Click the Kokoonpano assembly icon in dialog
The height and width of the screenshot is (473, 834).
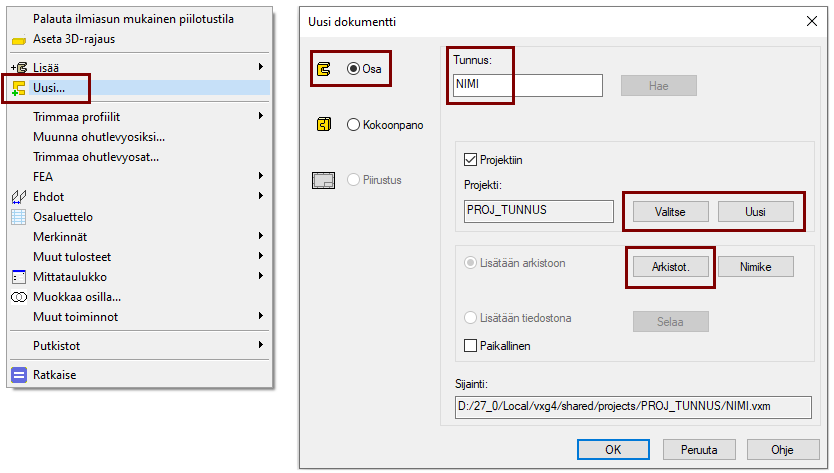[x=324, y=125]
